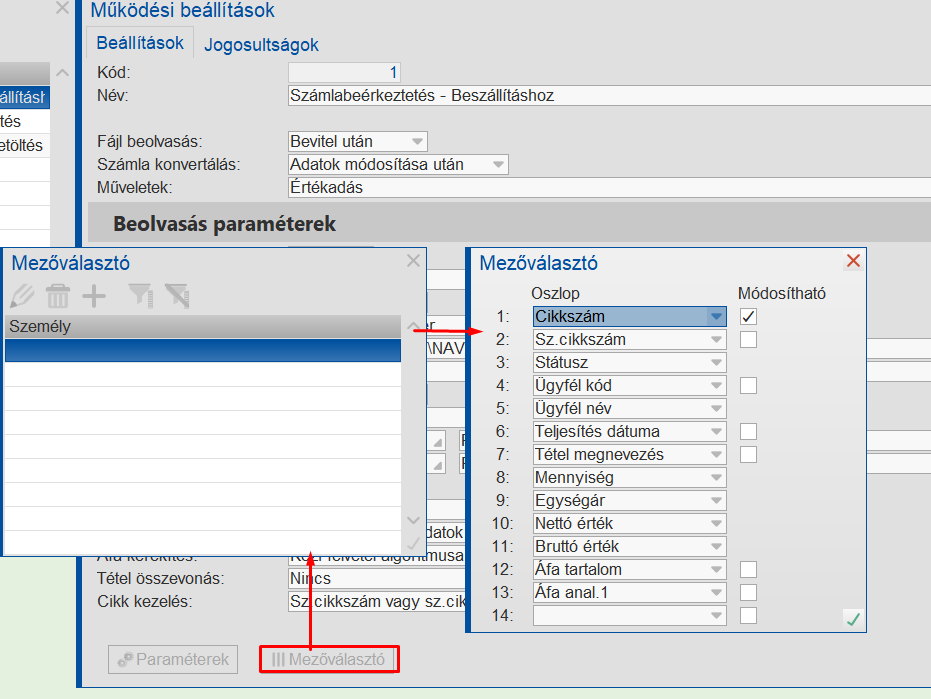
Task: Click the clear filter icon in left Mezőválasztó
Action: (x=177, y=296)
